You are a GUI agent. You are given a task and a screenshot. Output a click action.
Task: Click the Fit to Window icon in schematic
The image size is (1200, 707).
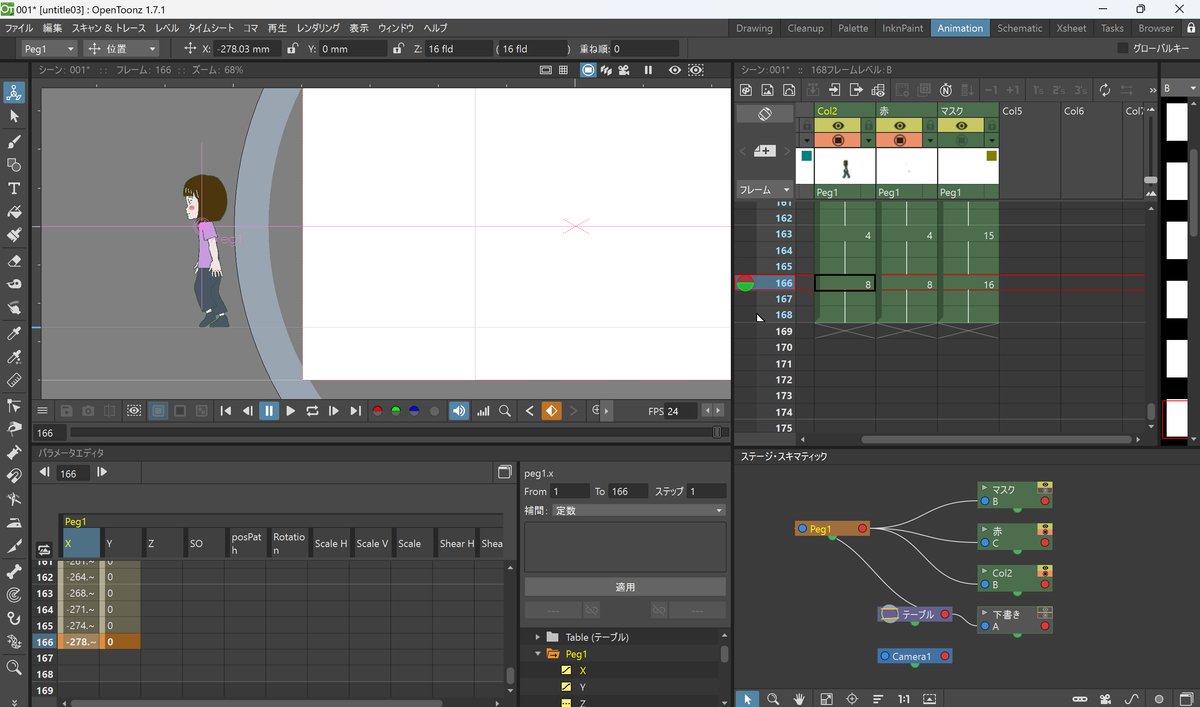[827, 698]
